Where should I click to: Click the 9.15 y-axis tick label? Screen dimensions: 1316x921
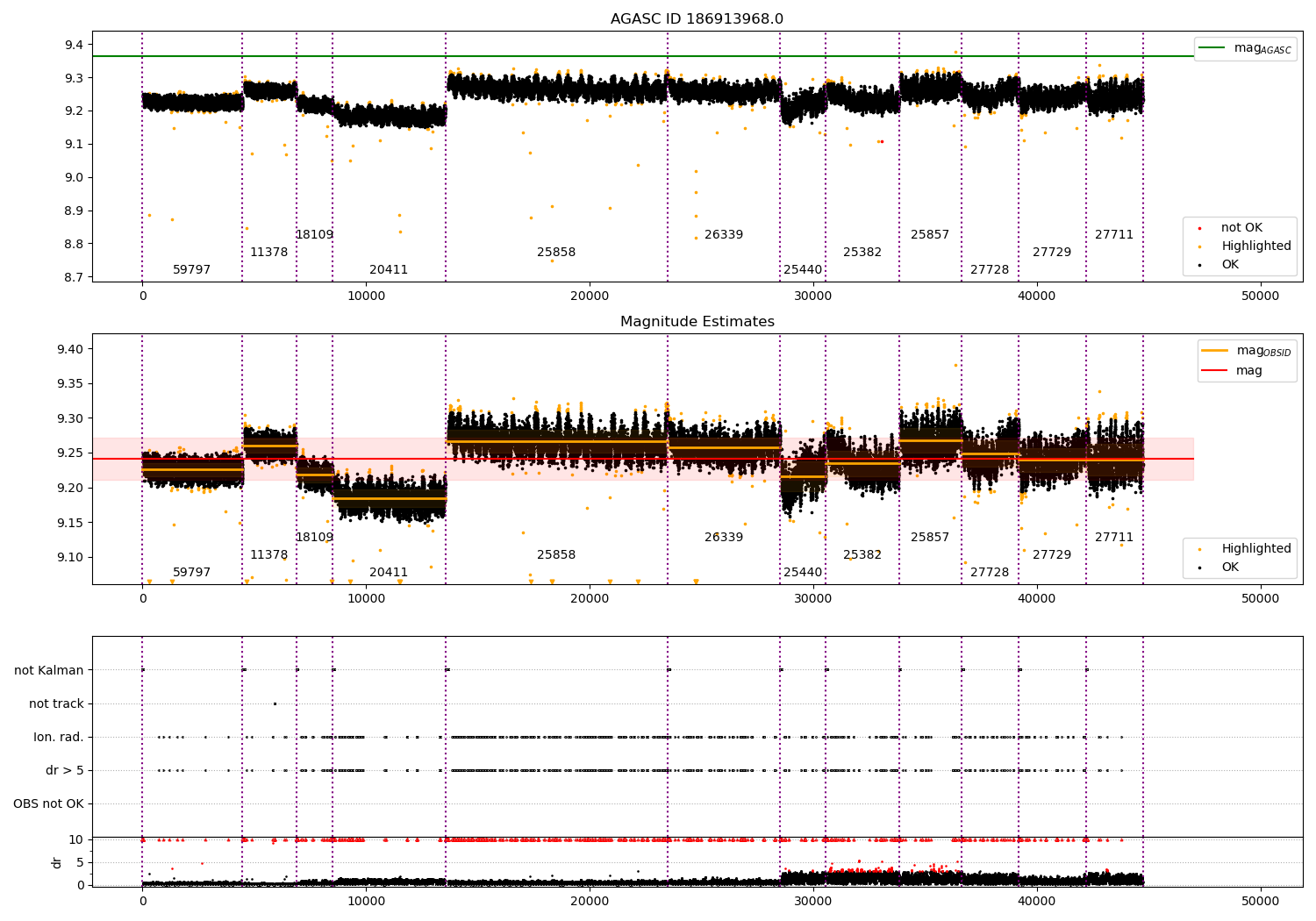coord(72,523)
